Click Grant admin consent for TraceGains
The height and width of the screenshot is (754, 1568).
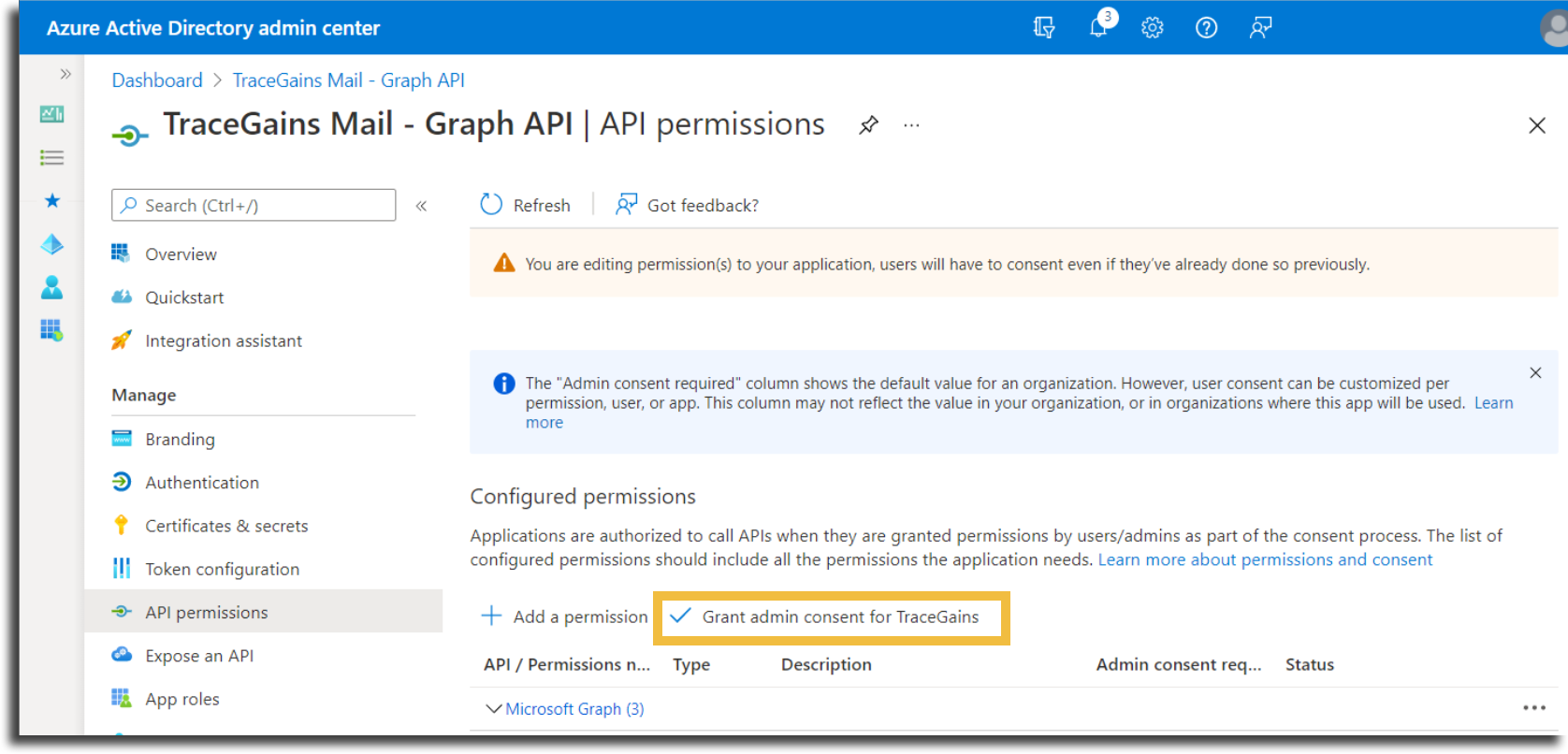pos(825,616)
